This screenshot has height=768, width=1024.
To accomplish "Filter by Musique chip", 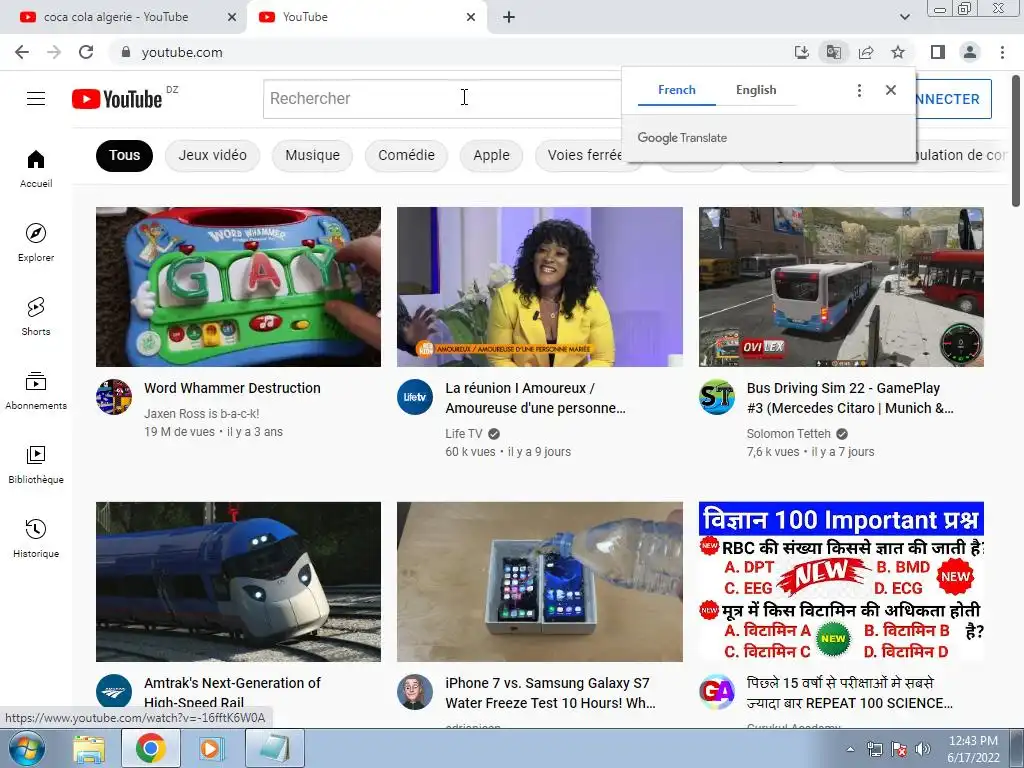I will point(312,155).
